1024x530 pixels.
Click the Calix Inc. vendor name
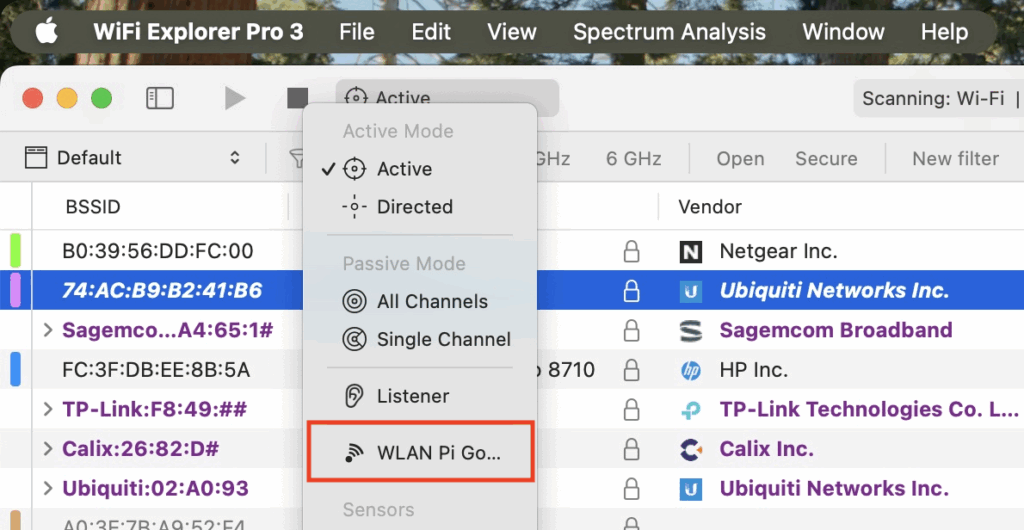click(x=767, y=449)
